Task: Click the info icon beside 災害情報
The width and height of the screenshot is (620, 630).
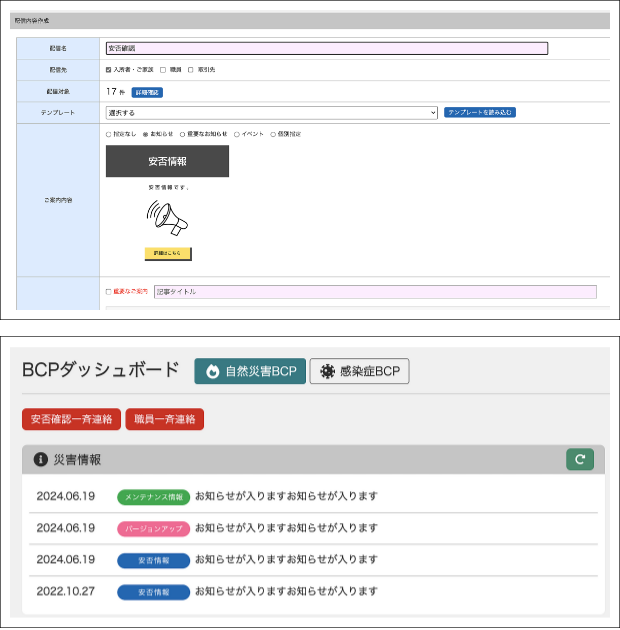Action: point(41,460)
